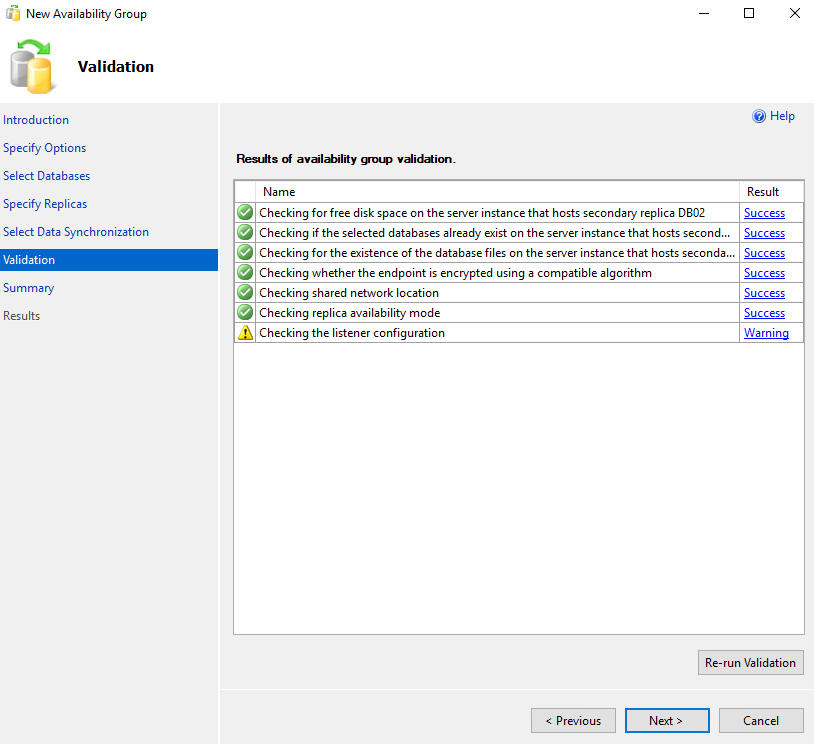Select 'Checking the listener configuration' row text
The width and height of the screenshot is (814, 744).
coord(352,333)
